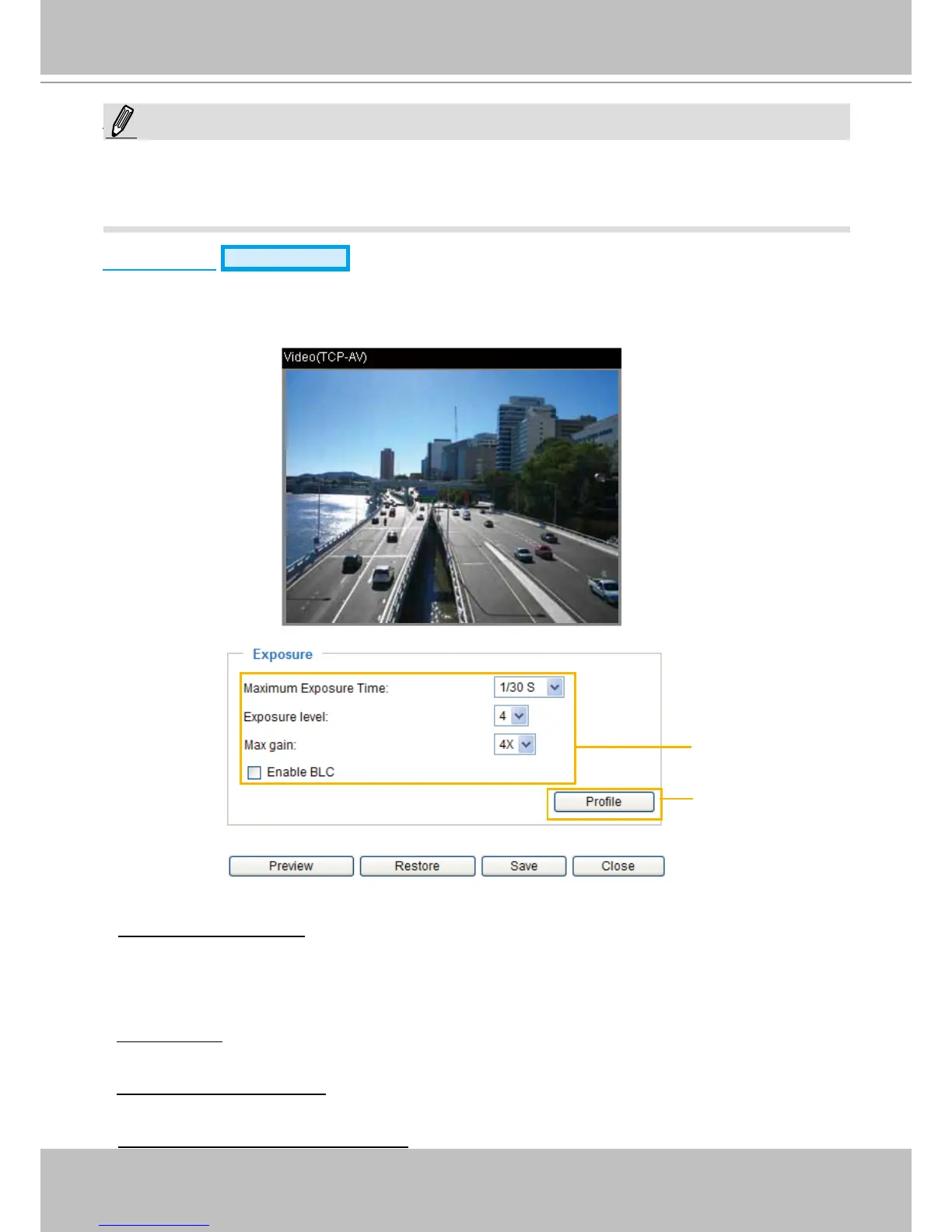Click the Preview button
The width and height of the screenshot is (952, 1232).
coord(291,866)
